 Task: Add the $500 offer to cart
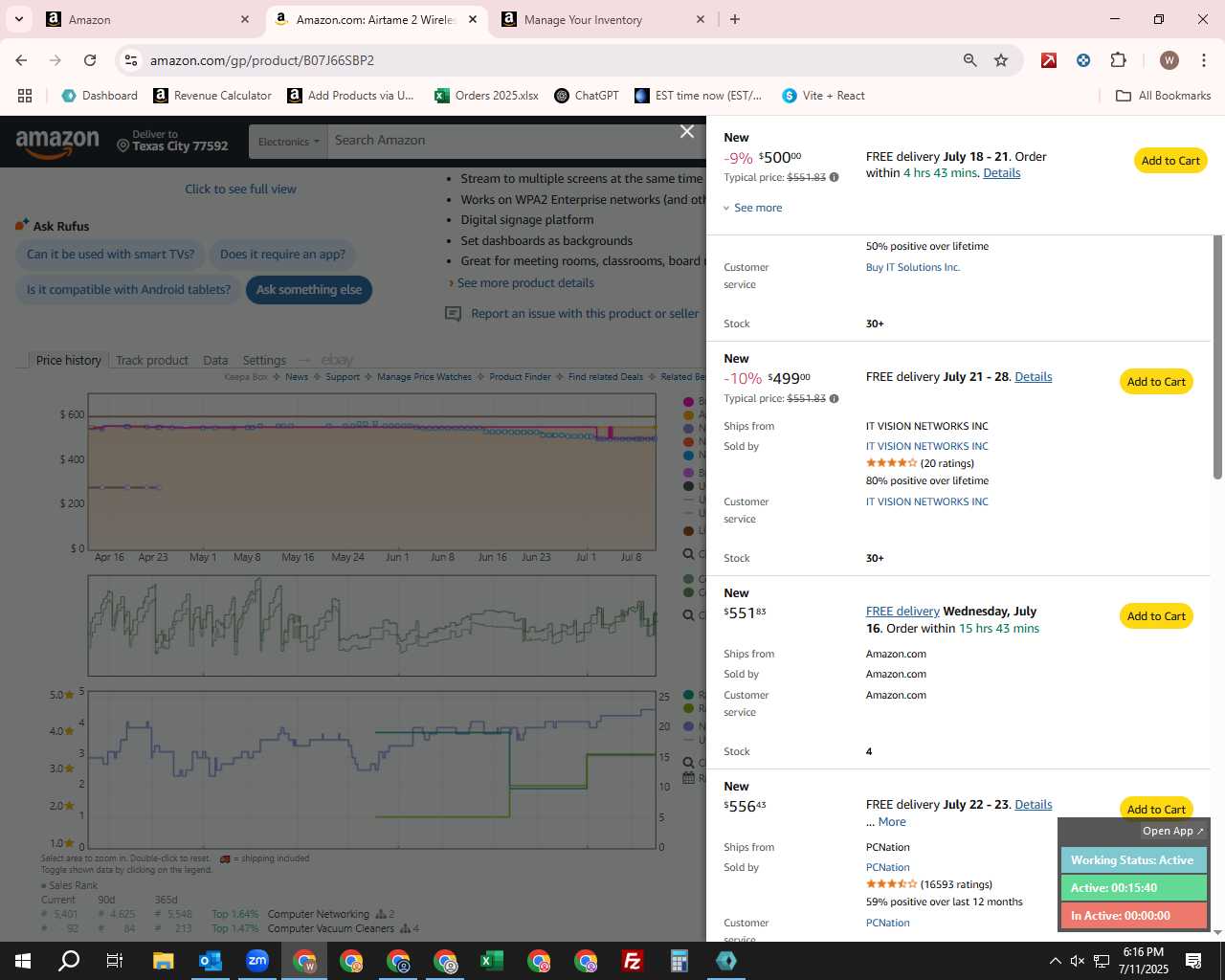(1170, 161)
